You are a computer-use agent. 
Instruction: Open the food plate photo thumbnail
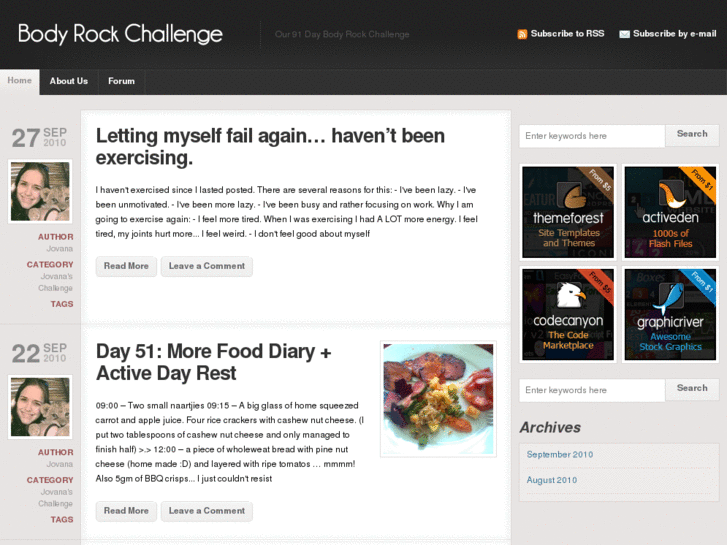438,399
